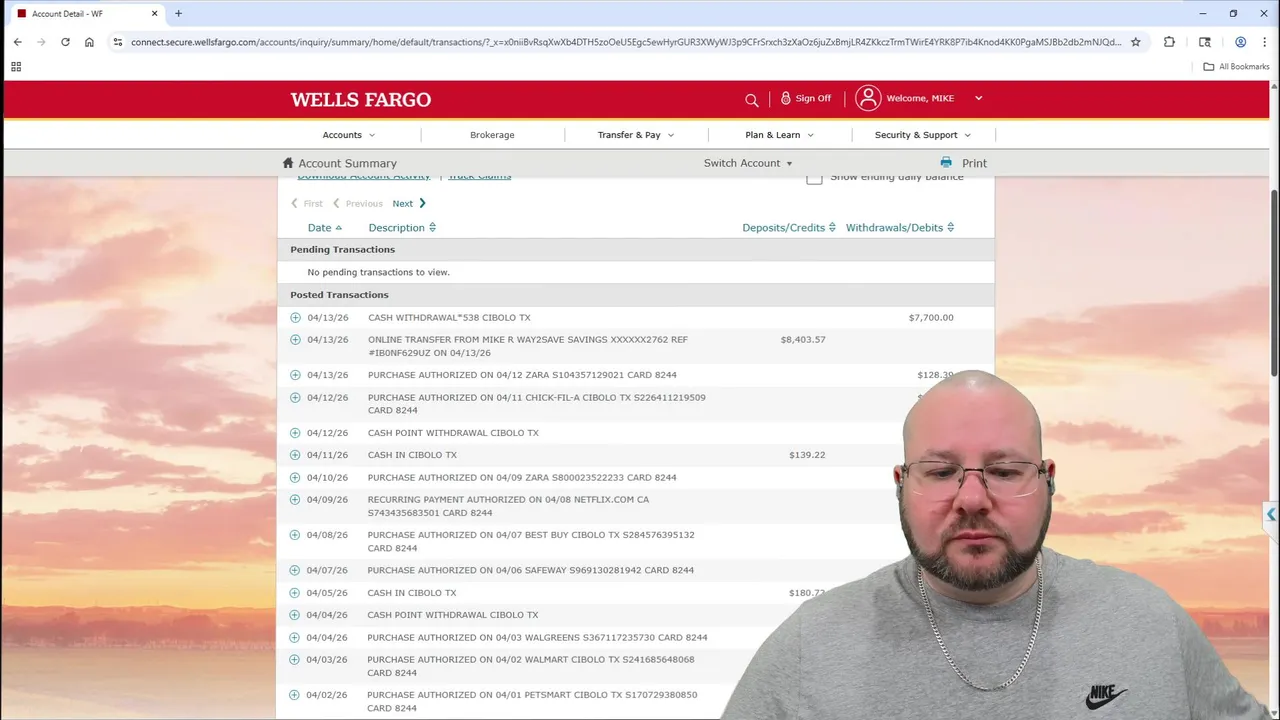The width and height of the screenshot is (1280, 720).
Task: Expand the CHICK-FIL-A CIBOLO TX transaction
Action: tap(295, 397)
